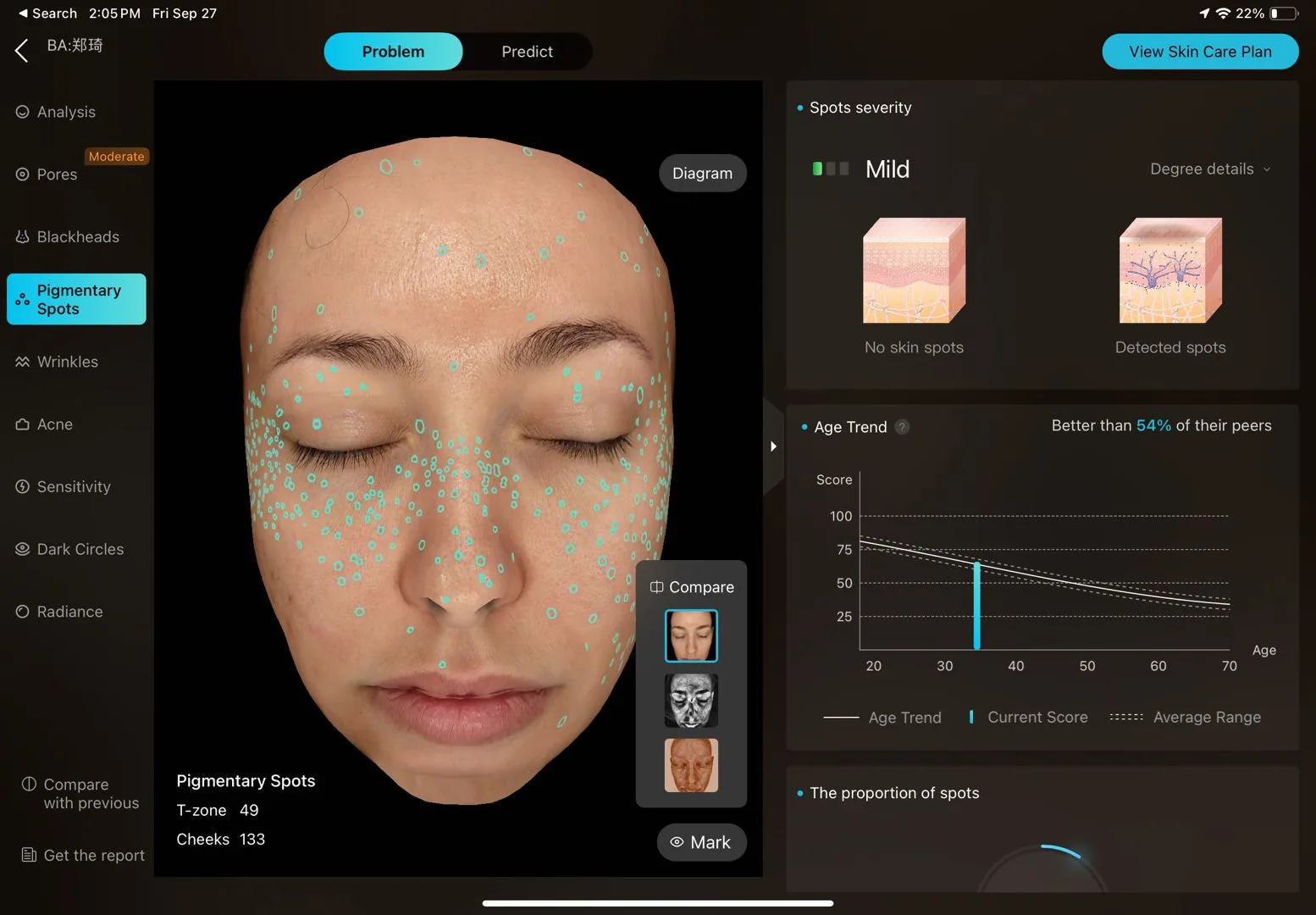Click the current score bar on chart
Image resolution: width=1316 pixels, height=915 pixels.
pos(977,605)
